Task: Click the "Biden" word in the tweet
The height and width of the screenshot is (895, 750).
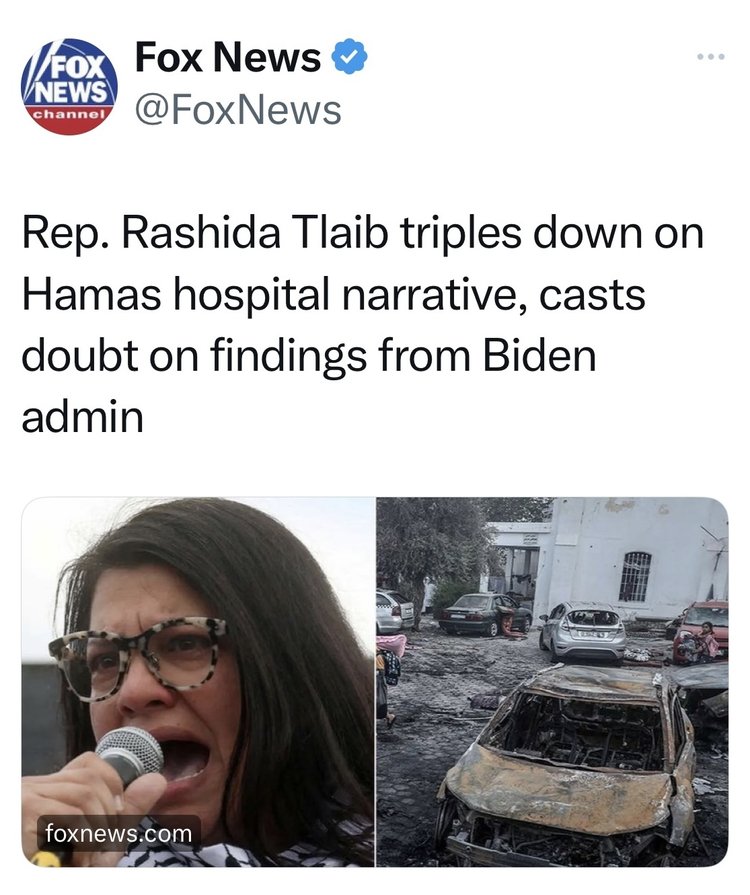Action: pos(539,355)
